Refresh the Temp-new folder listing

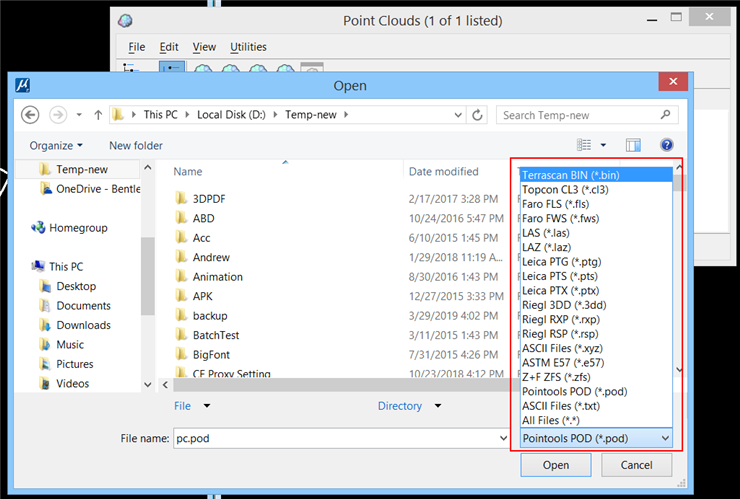click(478, 115)
